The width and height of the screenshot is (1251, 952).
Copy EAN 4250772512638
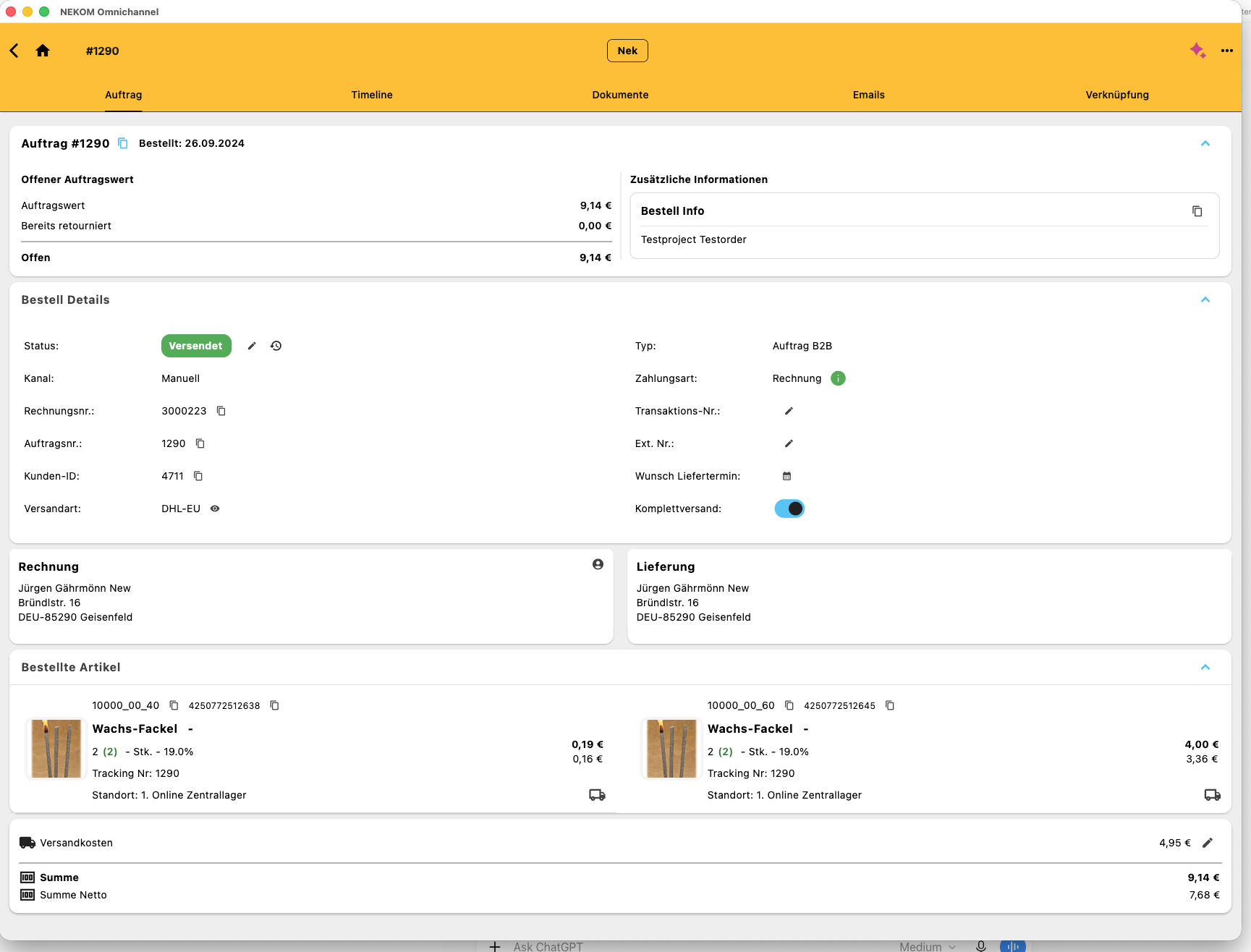click(274, 705)
